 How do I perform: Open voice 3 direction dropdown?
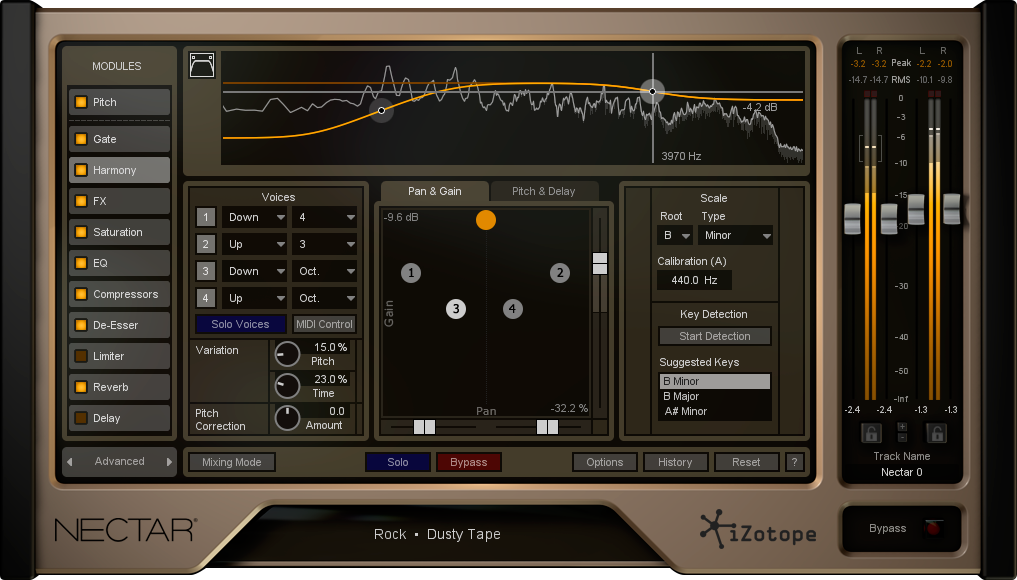coord(254,271)
